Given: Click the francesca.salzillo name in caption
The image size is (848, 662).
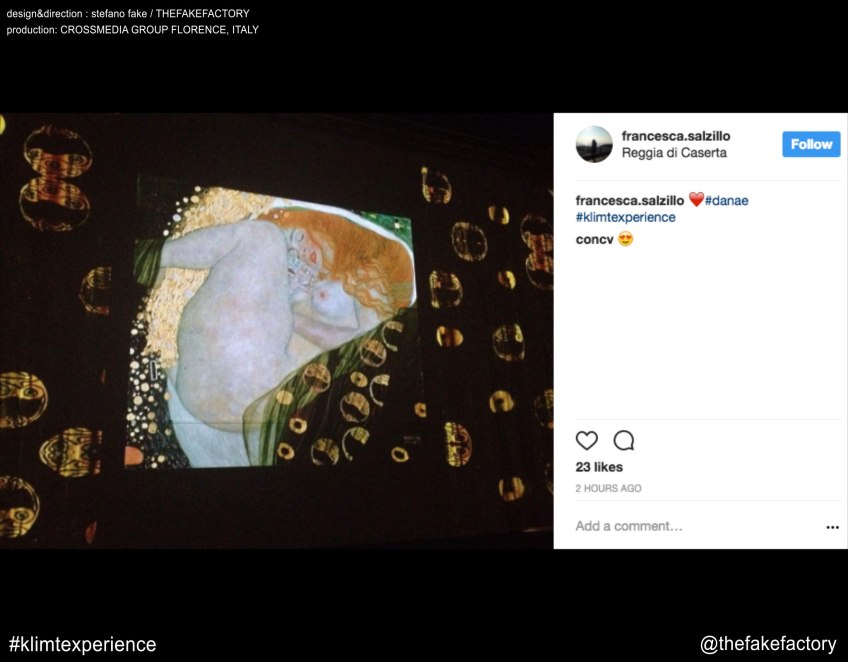Looking at the screenshot, I should (x=630, y=200).
